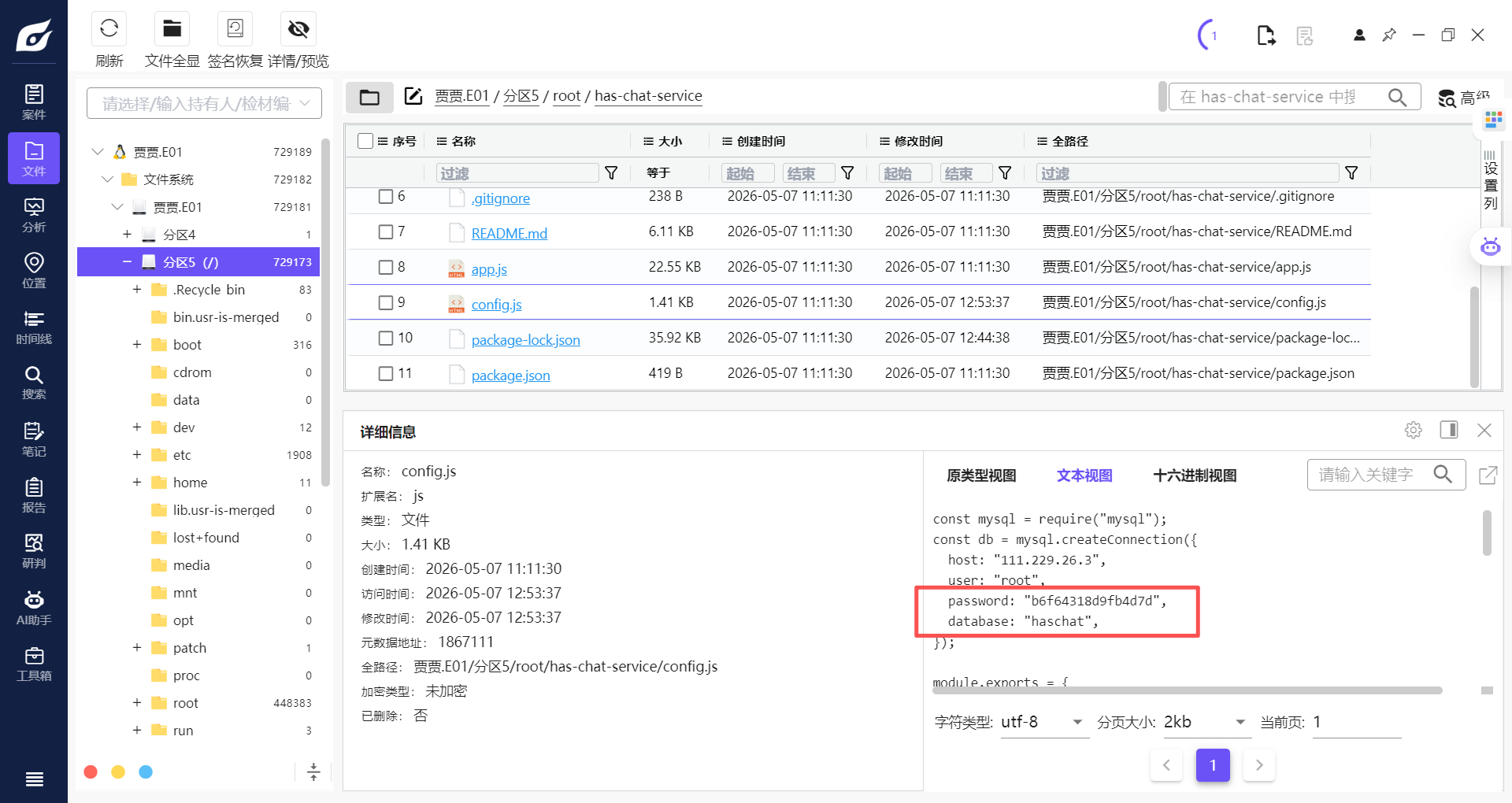This screenshot has width=1512, height=803.
Task: Open the 时间线 sidebar section
Action: tap(34, 327)
